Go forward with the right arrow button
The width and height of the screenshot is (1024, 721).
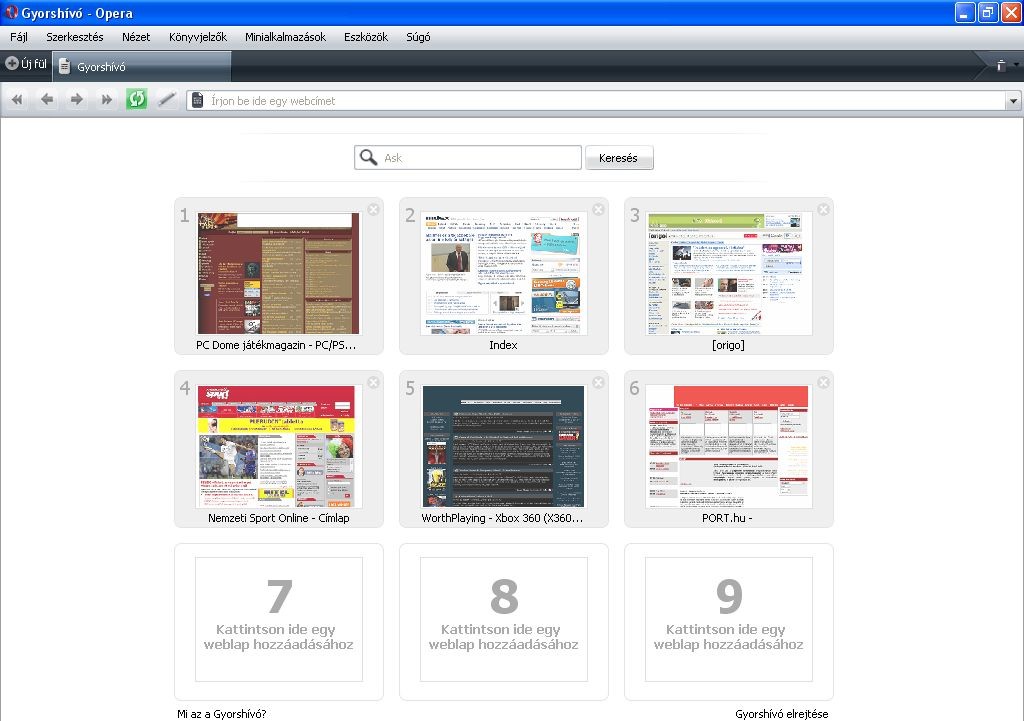pyautogui.click(x=76, y=100)
